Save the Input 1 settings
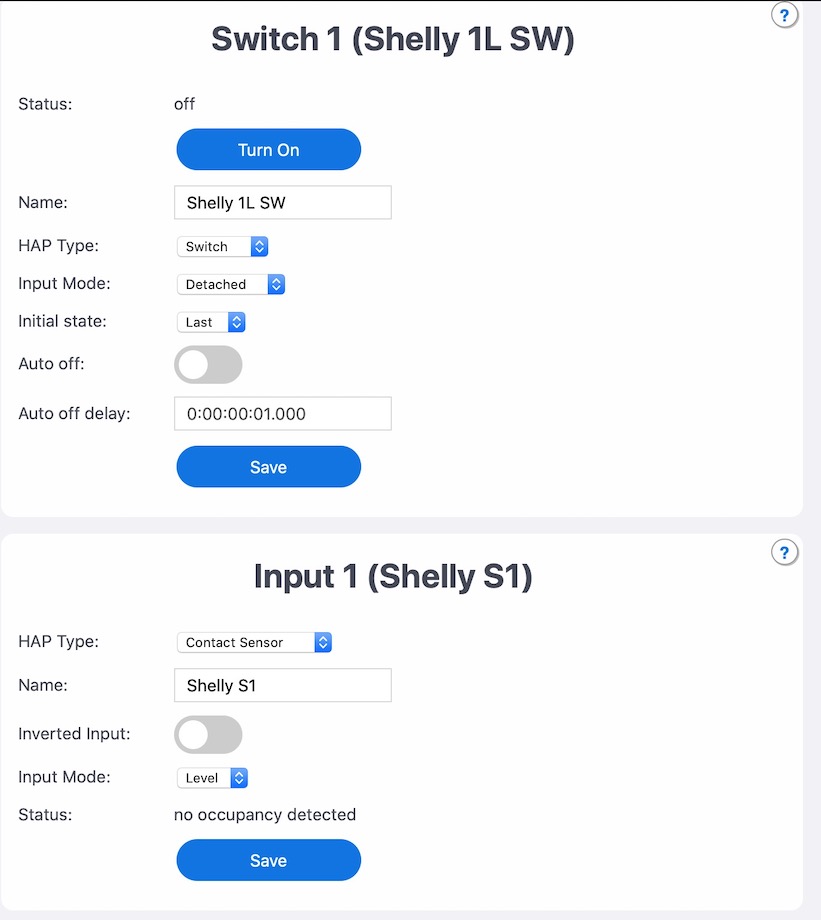The width and height of the screenshot is (821, 920). [x=268, y=860]
